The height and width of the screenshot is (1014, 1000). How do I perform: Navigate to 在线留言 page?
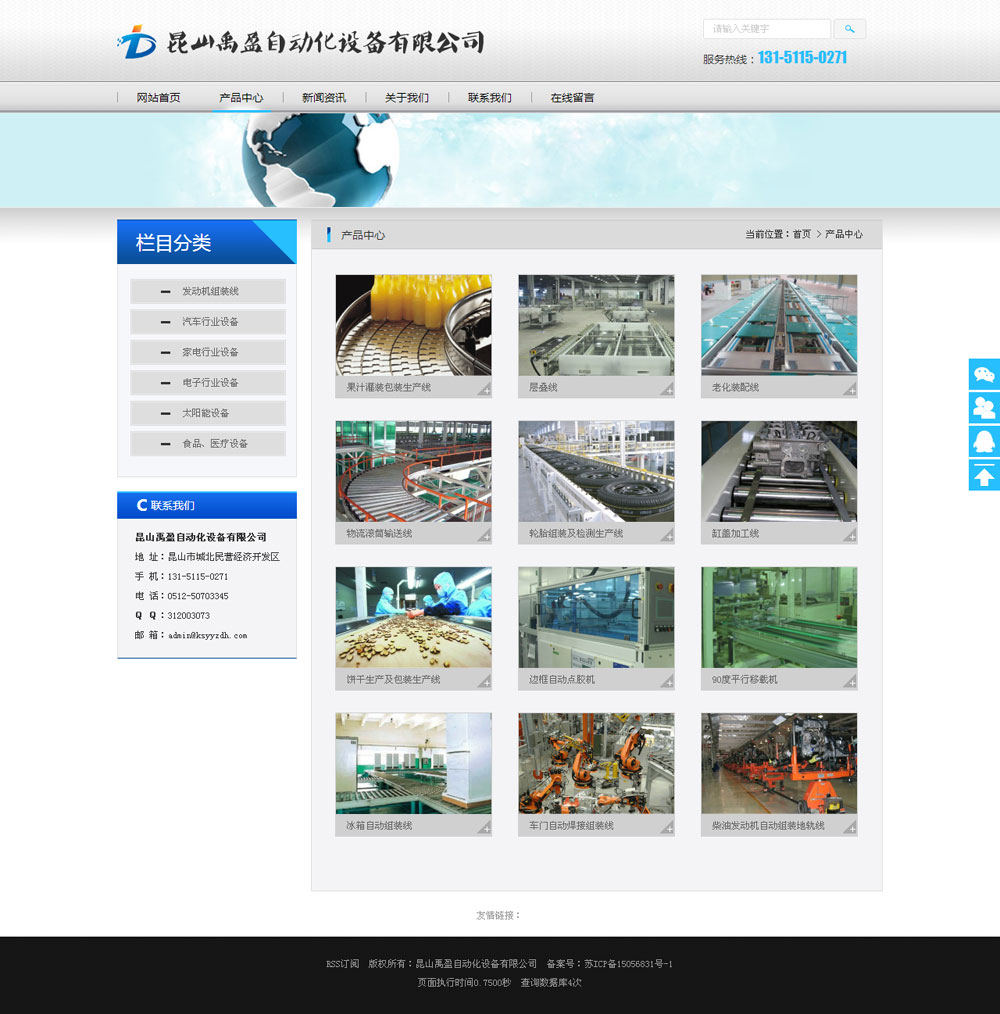click(572, 98)
